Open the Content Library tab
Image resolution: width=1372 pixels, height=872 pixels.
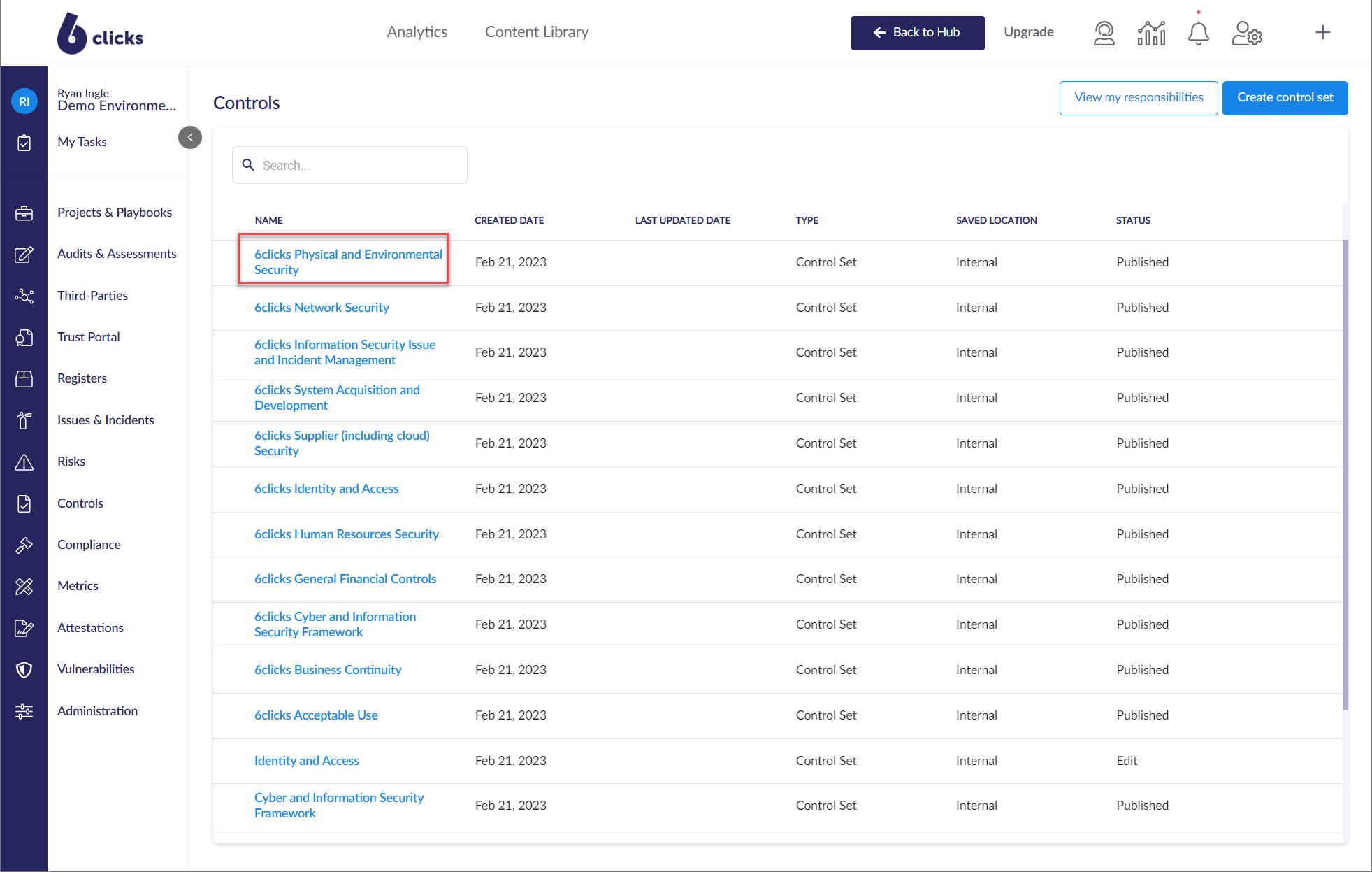[x=537, y=32]
